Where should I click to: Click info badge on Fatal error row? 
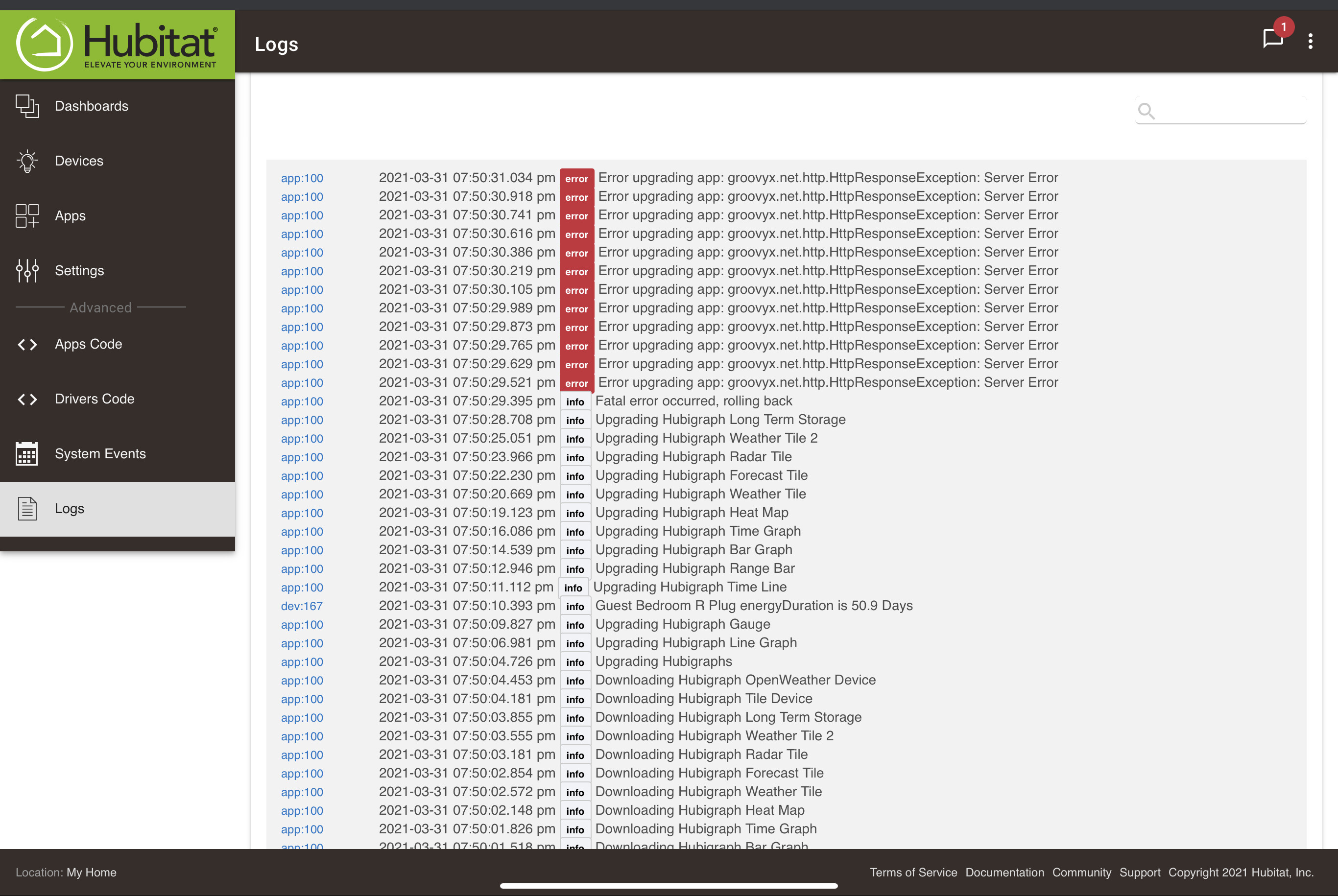click(575, 401)
